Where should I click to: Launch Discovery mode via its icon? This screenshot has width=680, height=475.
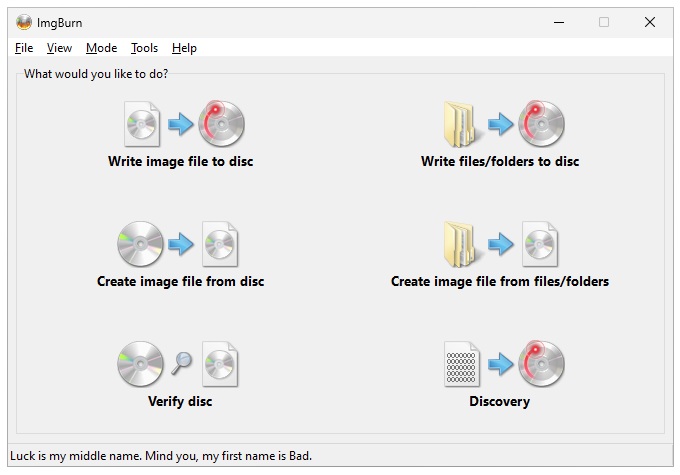(500, 364)
